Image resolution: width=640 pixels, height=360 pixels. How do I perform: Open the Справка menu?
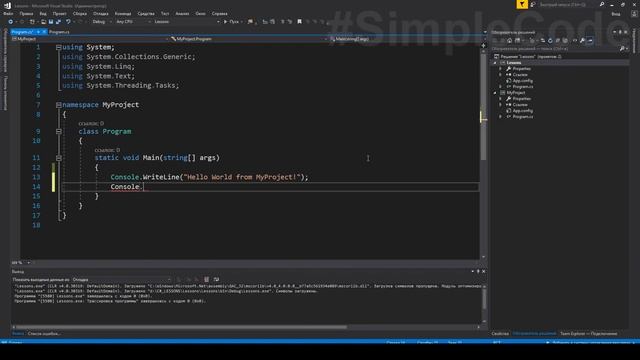220,13
